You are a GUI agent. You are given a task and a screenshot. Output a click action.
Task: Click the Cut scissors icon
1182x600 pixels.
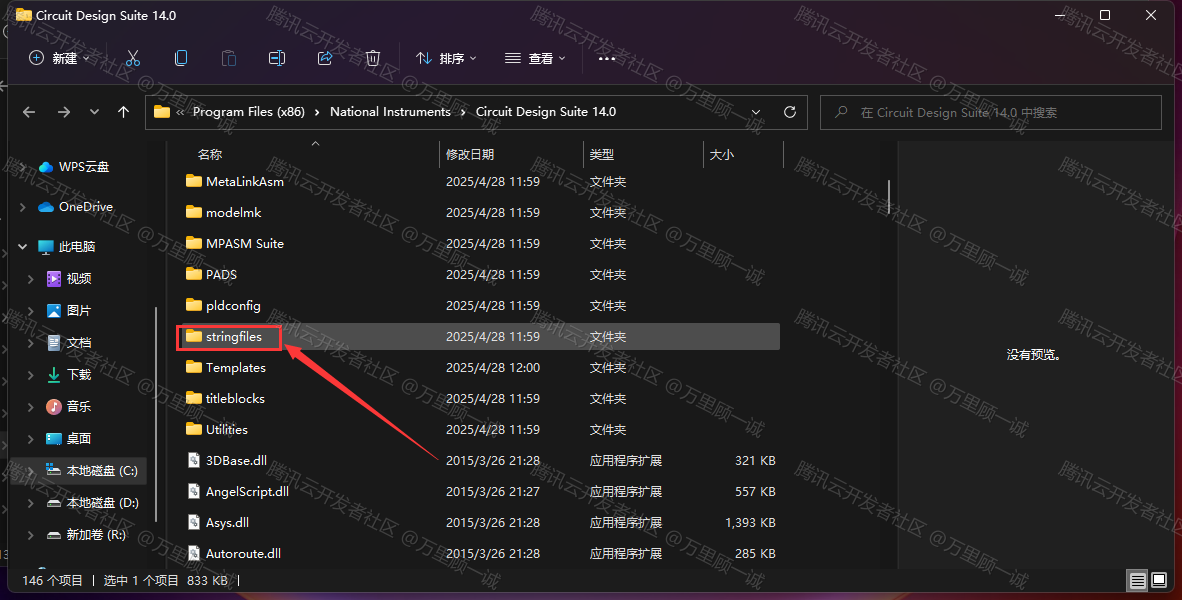coord(133,58)
